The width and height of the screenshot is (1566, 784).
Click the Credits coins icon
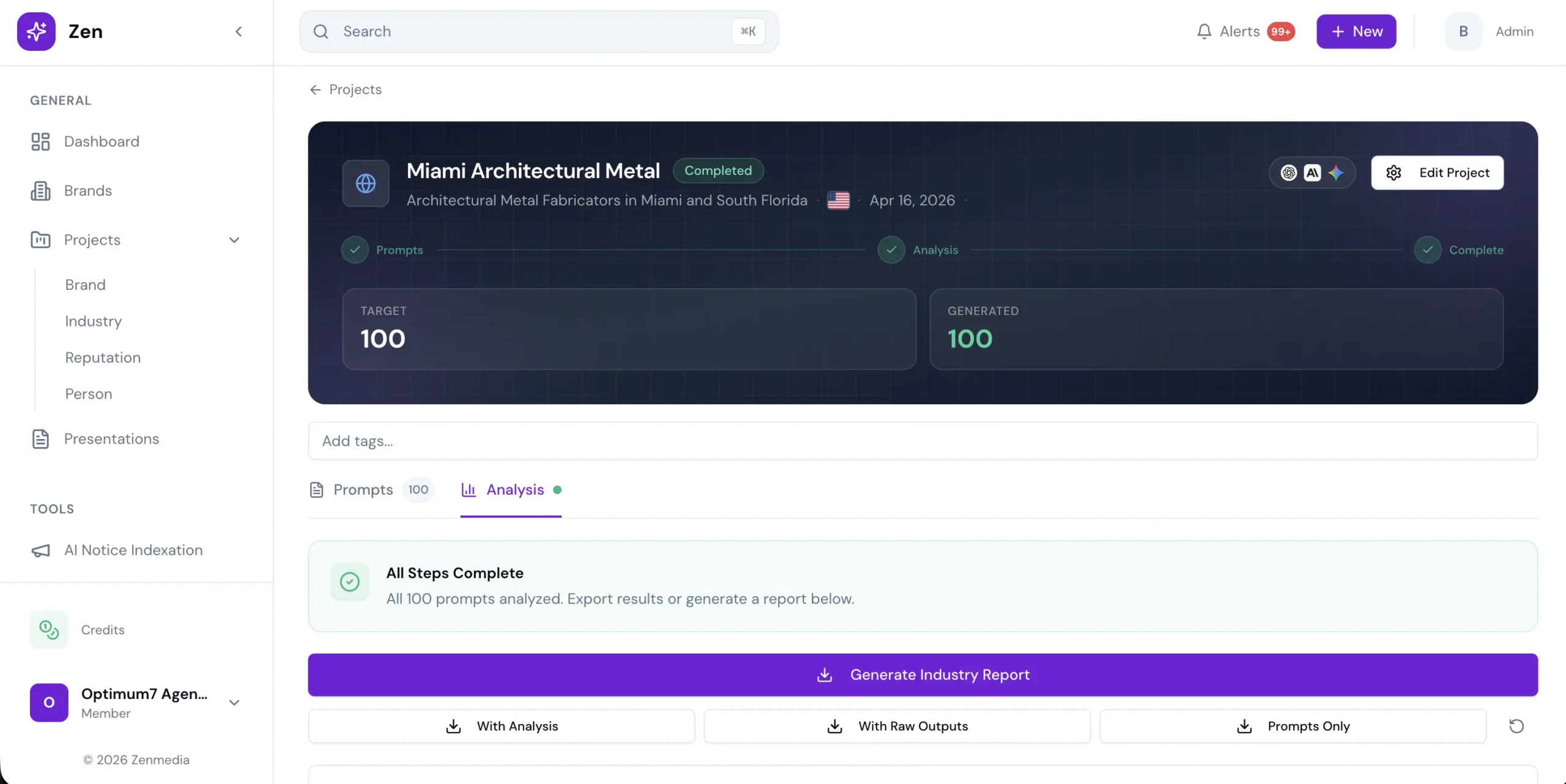pos(49,630)
